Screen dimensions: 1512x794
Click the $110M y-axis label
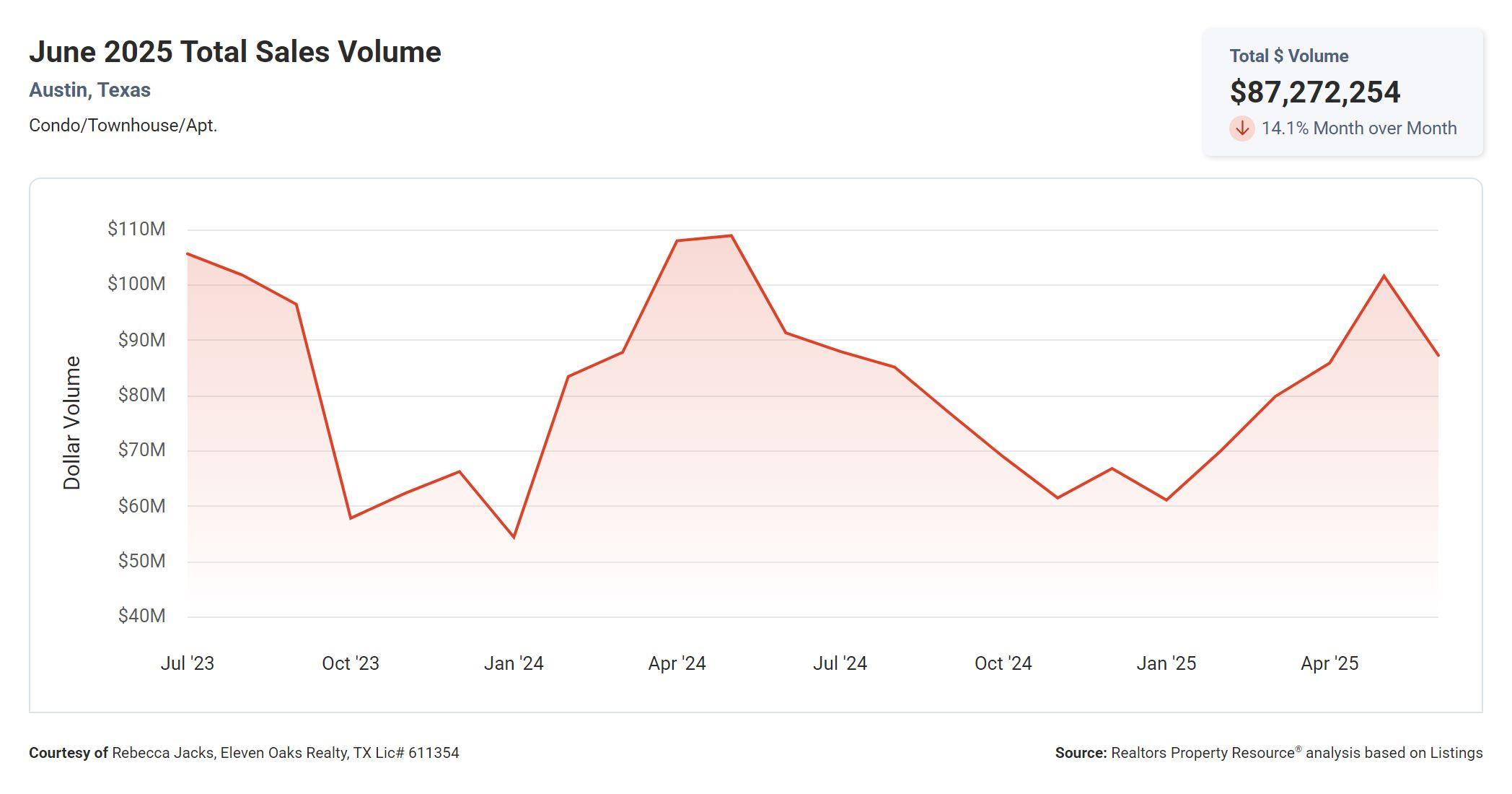[x=136, y=229]
